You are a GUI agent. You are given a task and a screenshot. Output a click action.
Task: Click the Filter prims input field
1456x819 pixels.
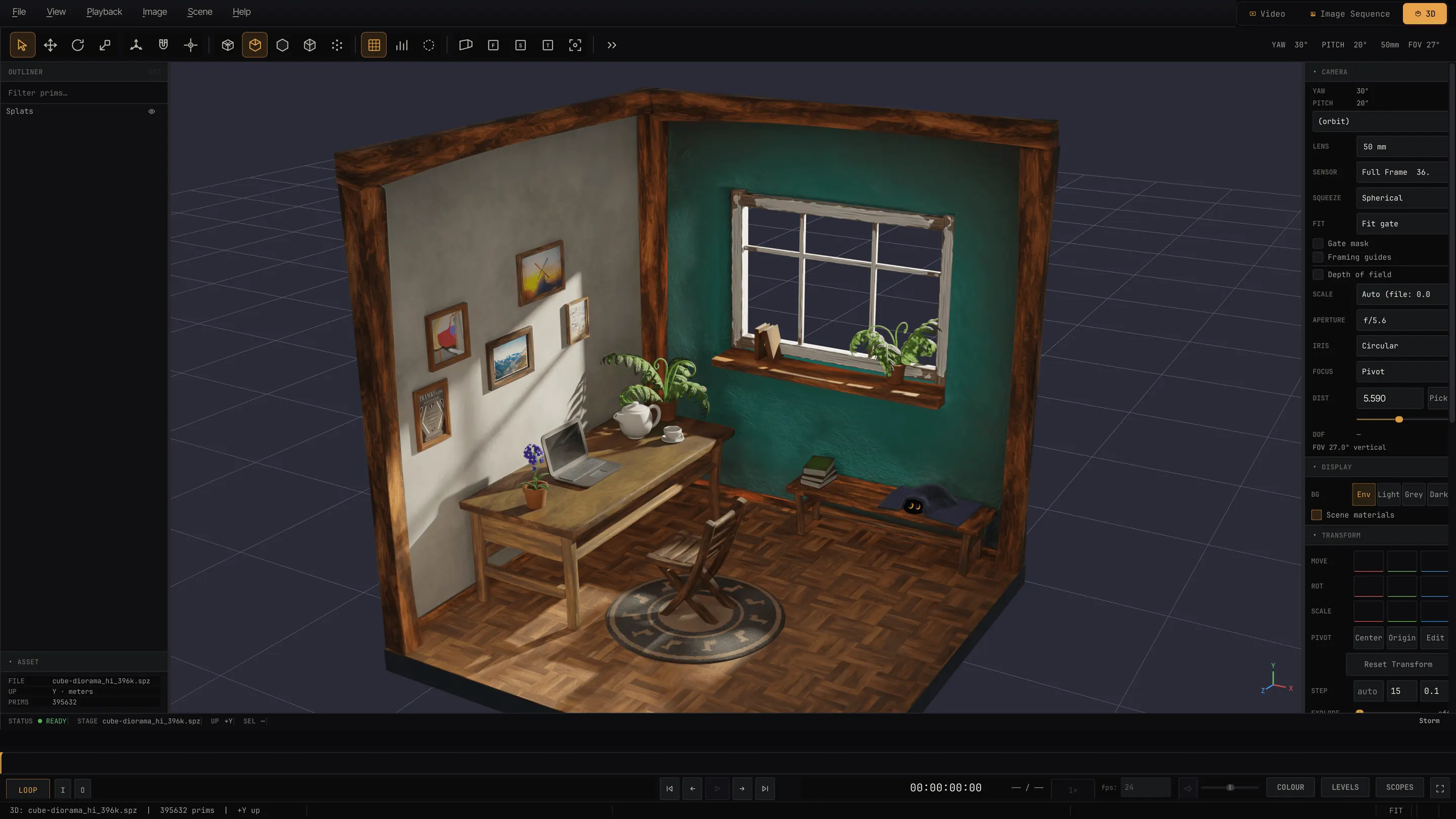point(83,93)
